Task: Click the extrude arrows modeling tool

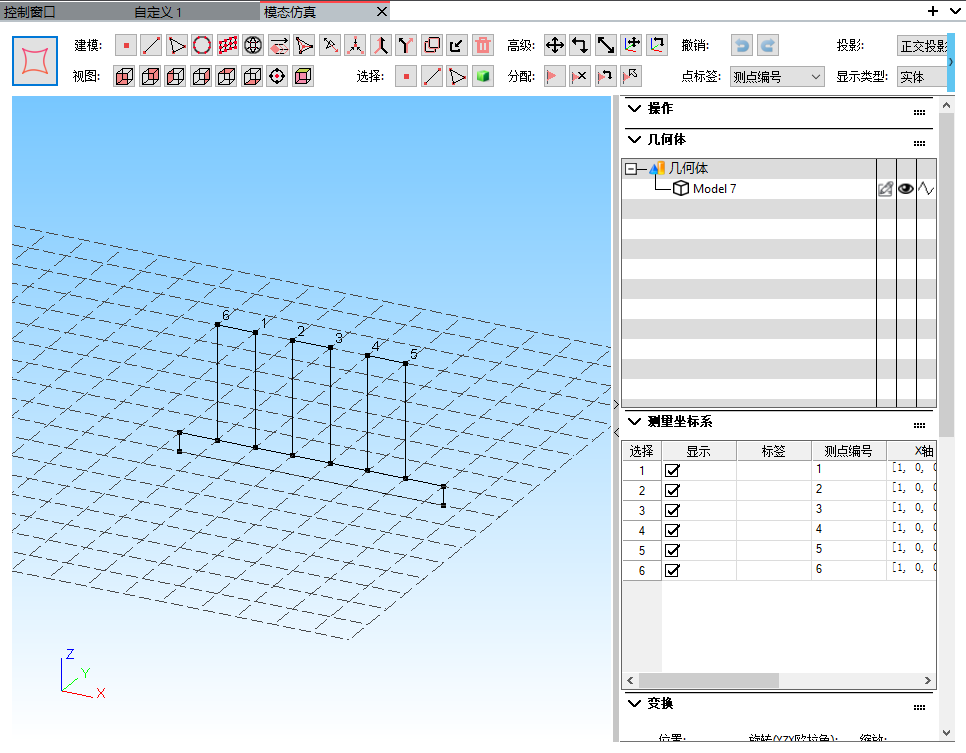Action: 279,45
